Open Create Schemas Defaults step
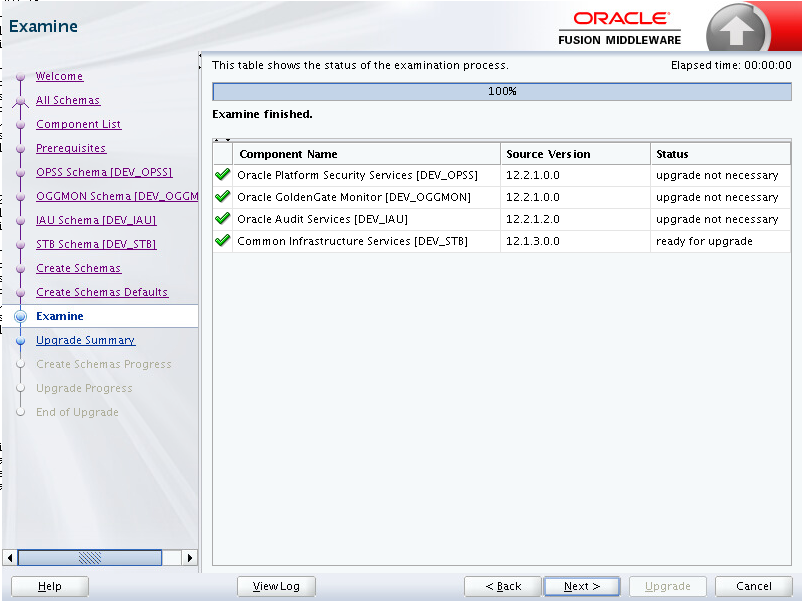 coord(102,292)
